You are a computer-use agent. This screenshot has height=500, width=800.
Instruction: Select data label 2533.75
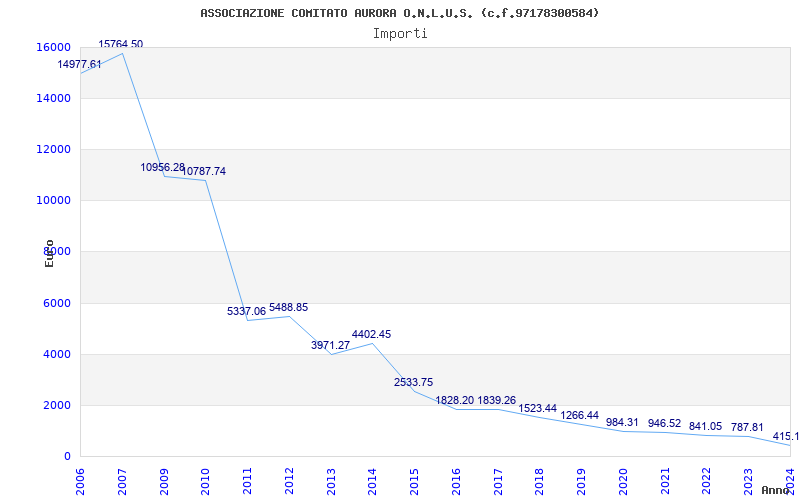coord(413,383)
